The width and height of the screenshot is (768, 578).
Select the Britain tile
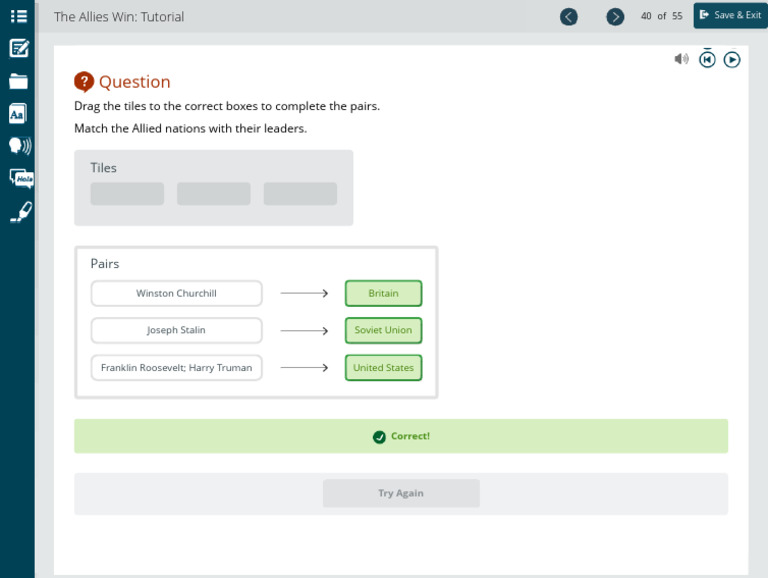click(384, 293)
